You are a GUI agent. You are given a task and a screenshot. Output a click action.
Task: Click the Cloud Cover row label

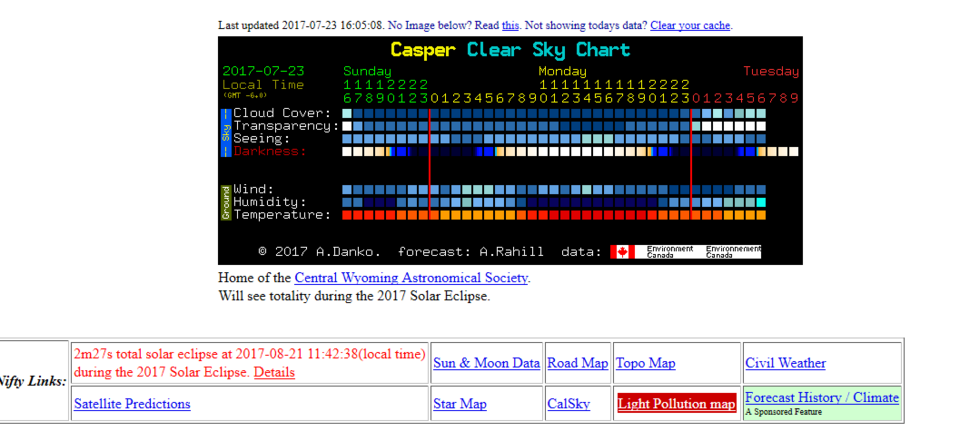pos(282,113)
